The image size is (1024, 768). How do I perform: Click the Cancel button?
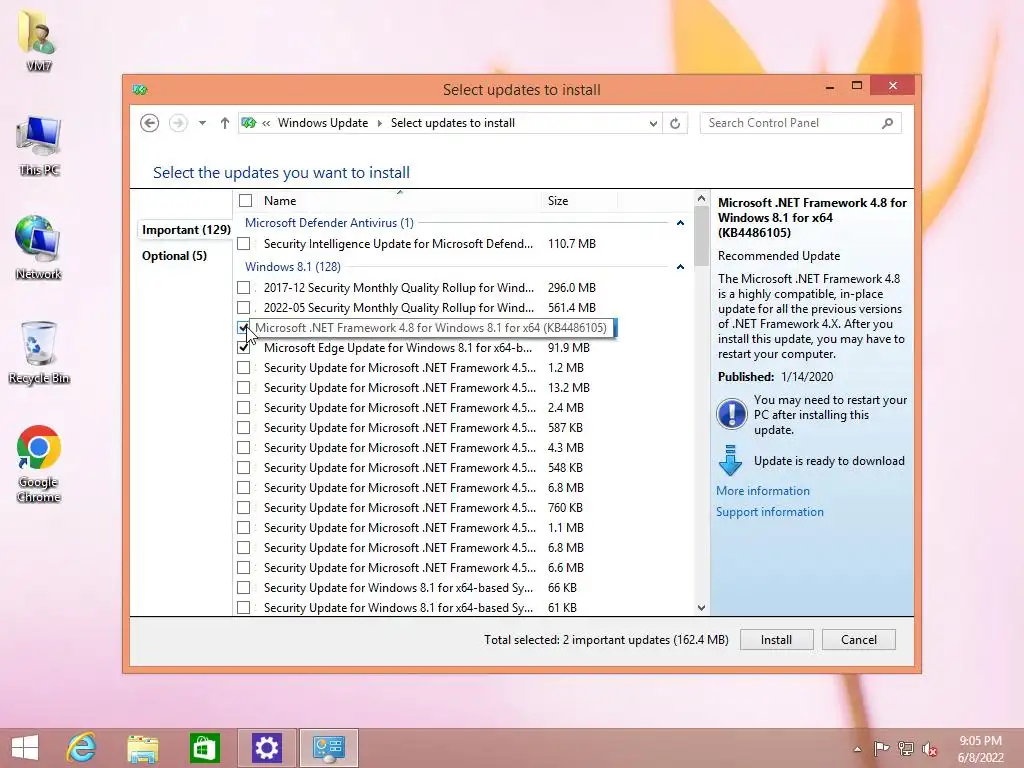[x=859, y=640]
